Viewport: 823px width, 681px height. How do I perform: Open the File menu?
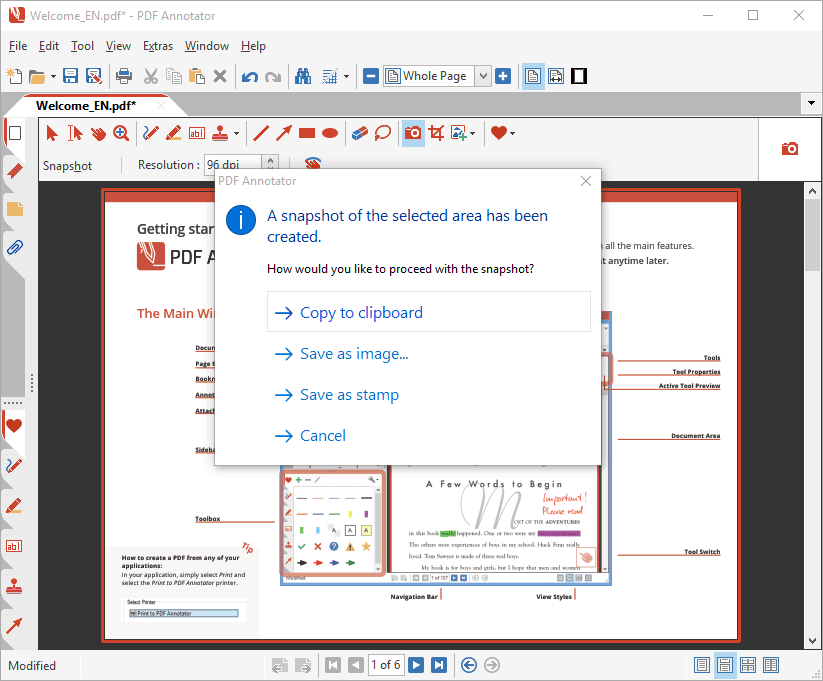18,46
